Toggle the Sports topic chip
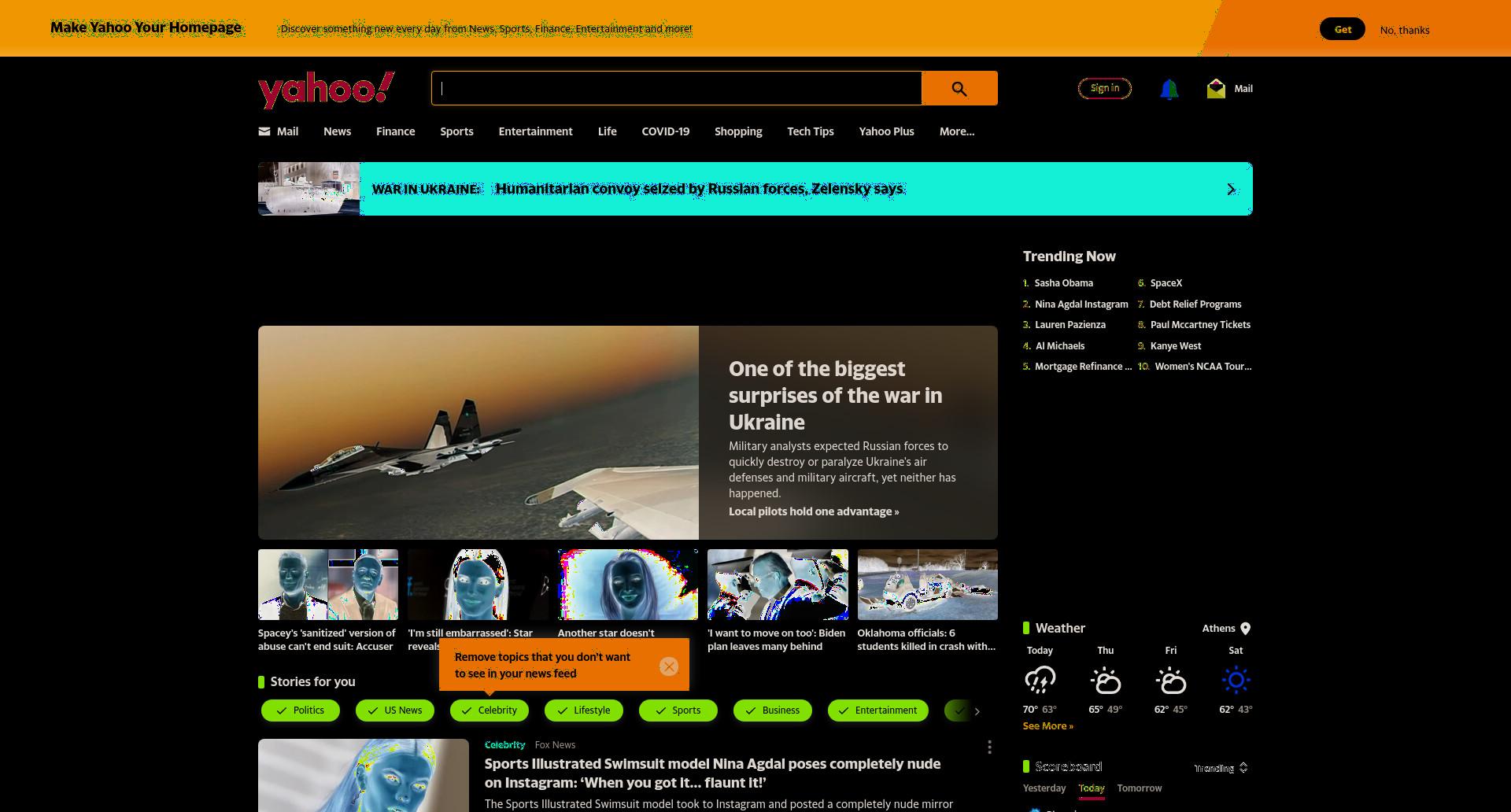The image size is (1511, 812). (678, 710)
